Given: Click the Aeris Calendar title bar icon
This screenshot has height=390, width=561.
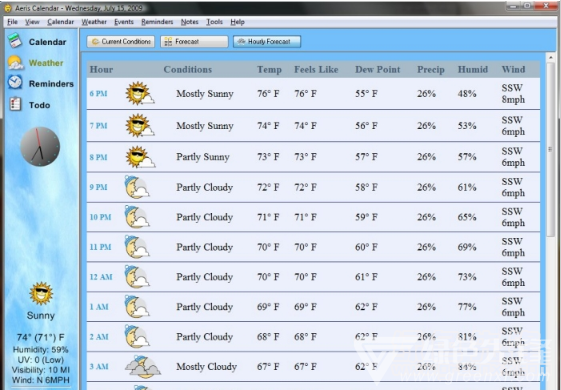Looking at the screenshot, I should pyautogui.click(x=8, y=8).
